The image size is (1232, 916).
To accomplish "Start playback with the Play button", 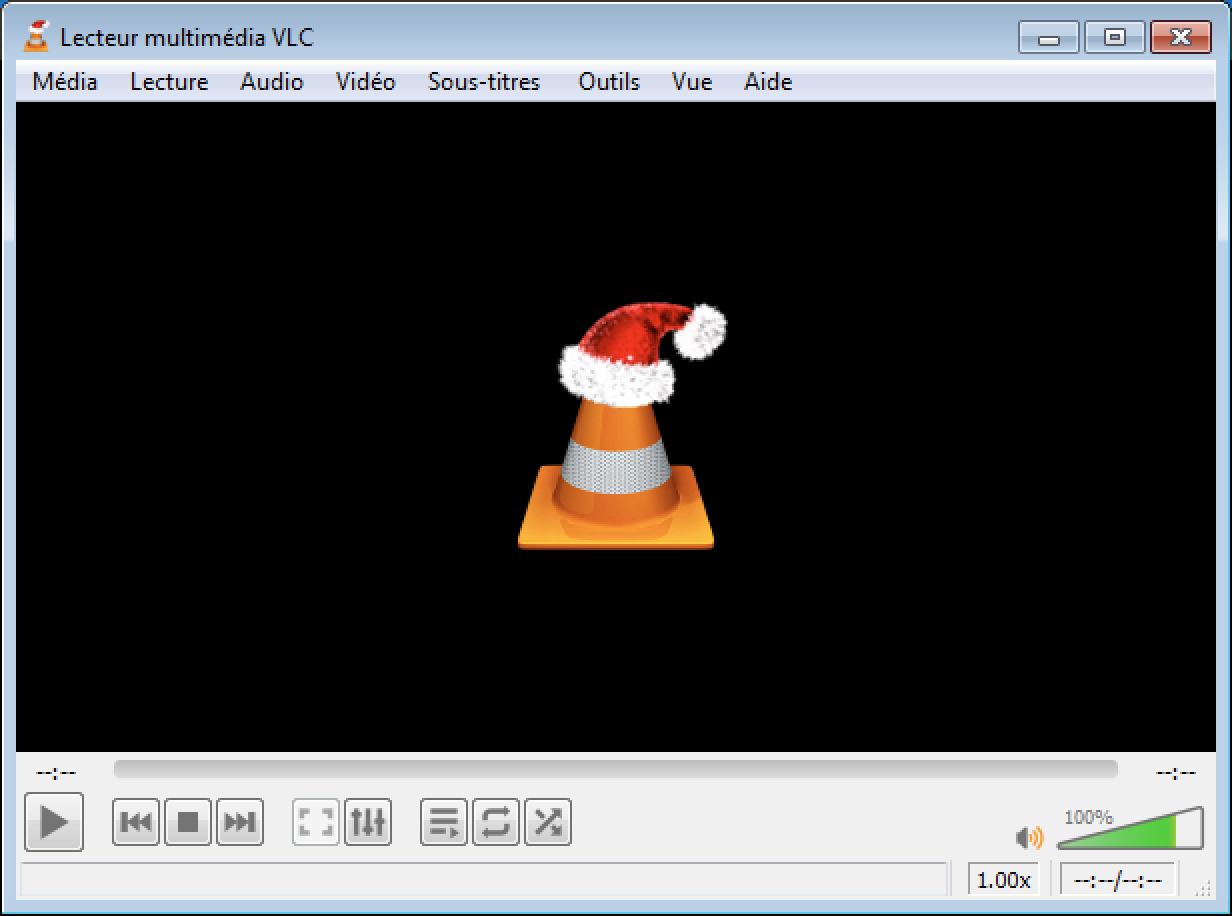I will pos(54,822).
